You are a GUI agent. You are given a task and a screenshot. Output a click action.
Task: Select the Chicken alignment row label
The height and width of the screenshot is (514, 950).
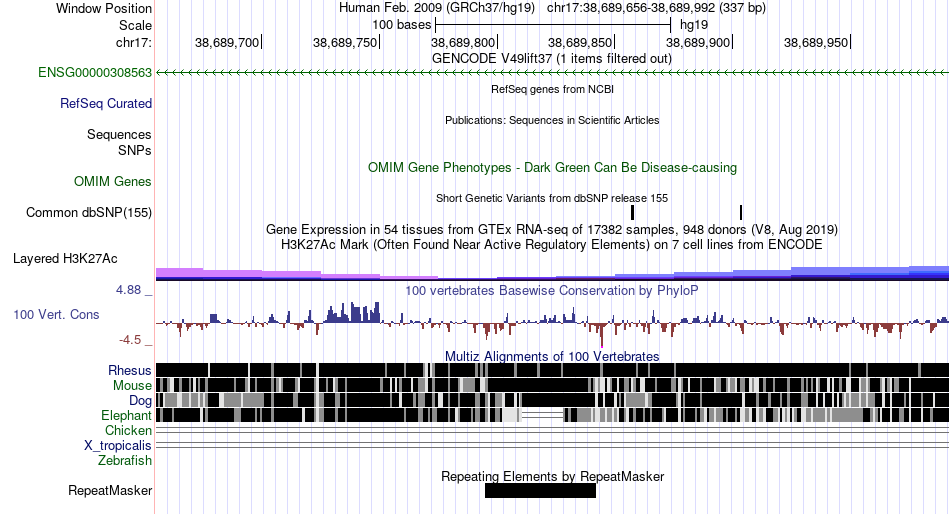point(128,430)
